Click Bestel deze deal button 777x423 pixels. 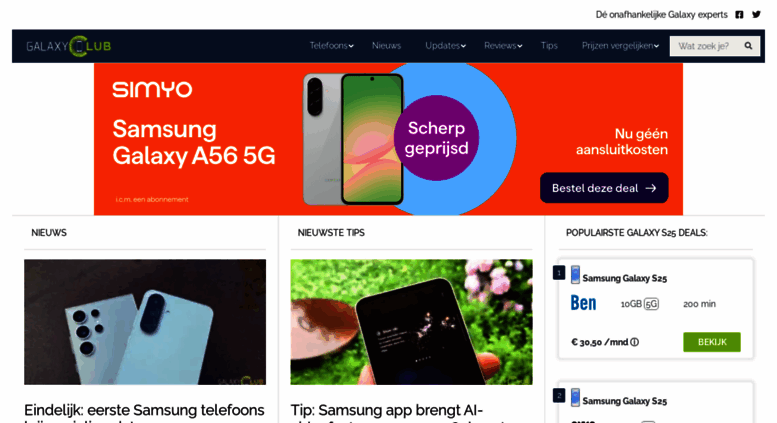tap(604, 188)
